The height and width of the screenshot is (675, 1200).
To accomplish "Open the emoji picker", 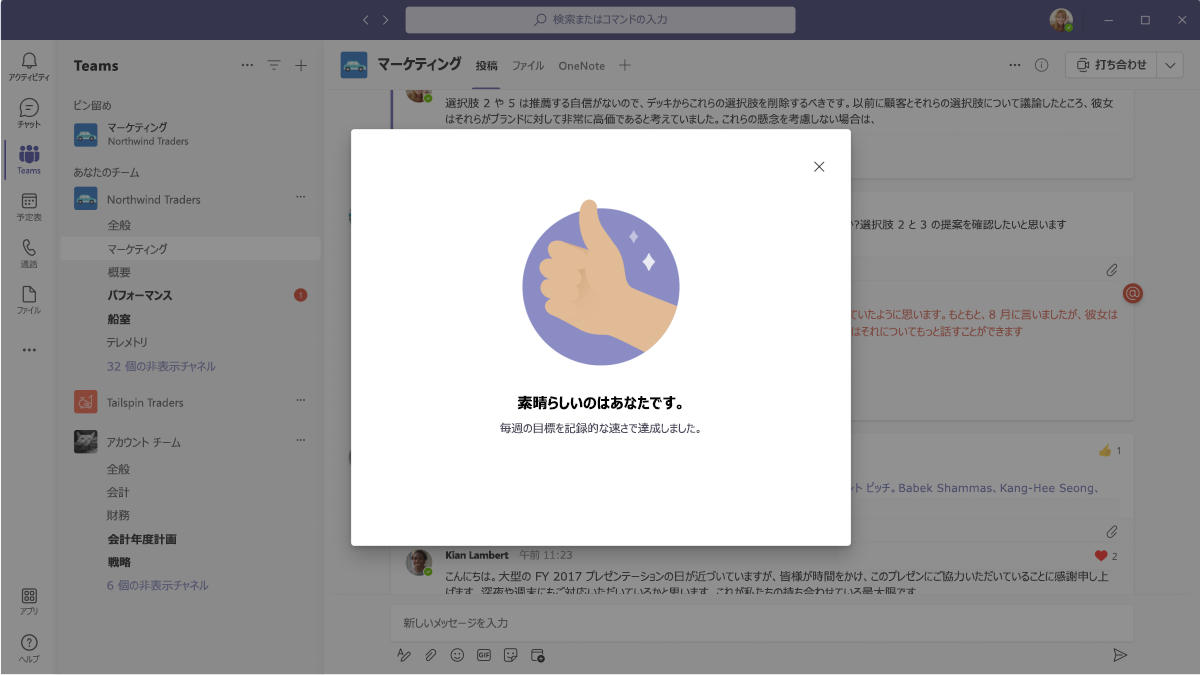I will (x=457, y=655).
